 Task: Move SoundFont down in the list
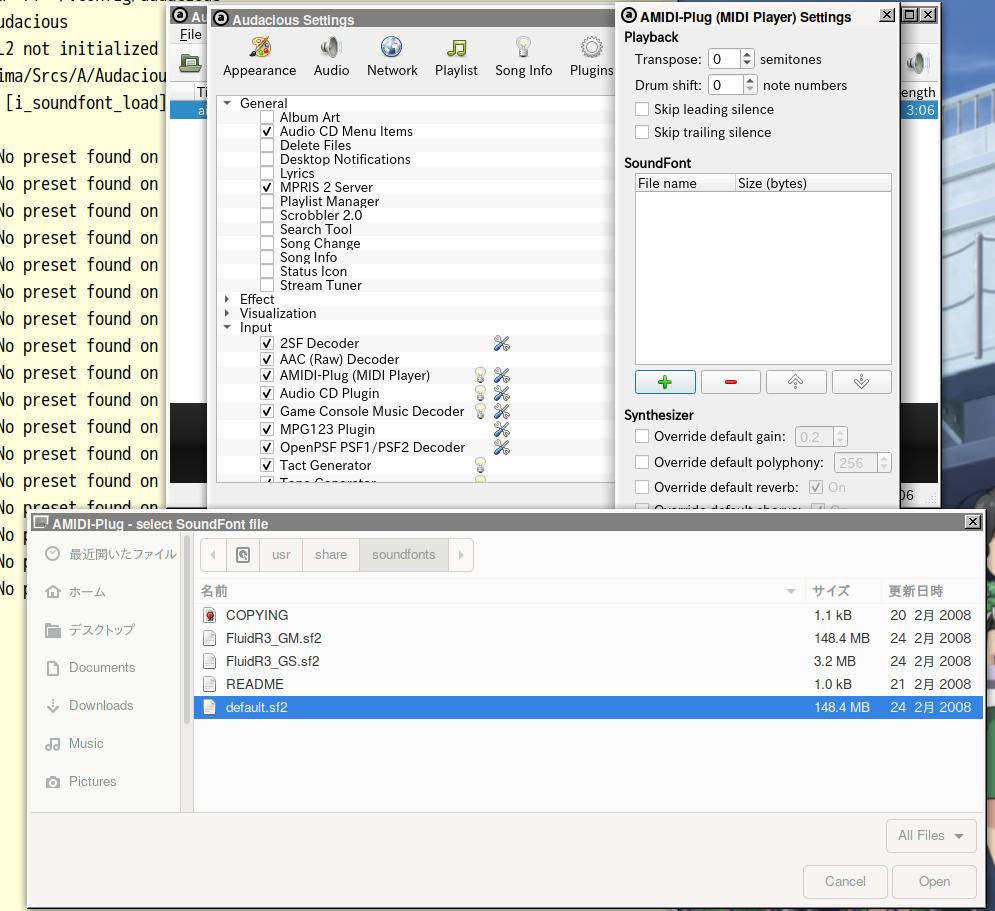pyautogui.click(x=861, y=382)
